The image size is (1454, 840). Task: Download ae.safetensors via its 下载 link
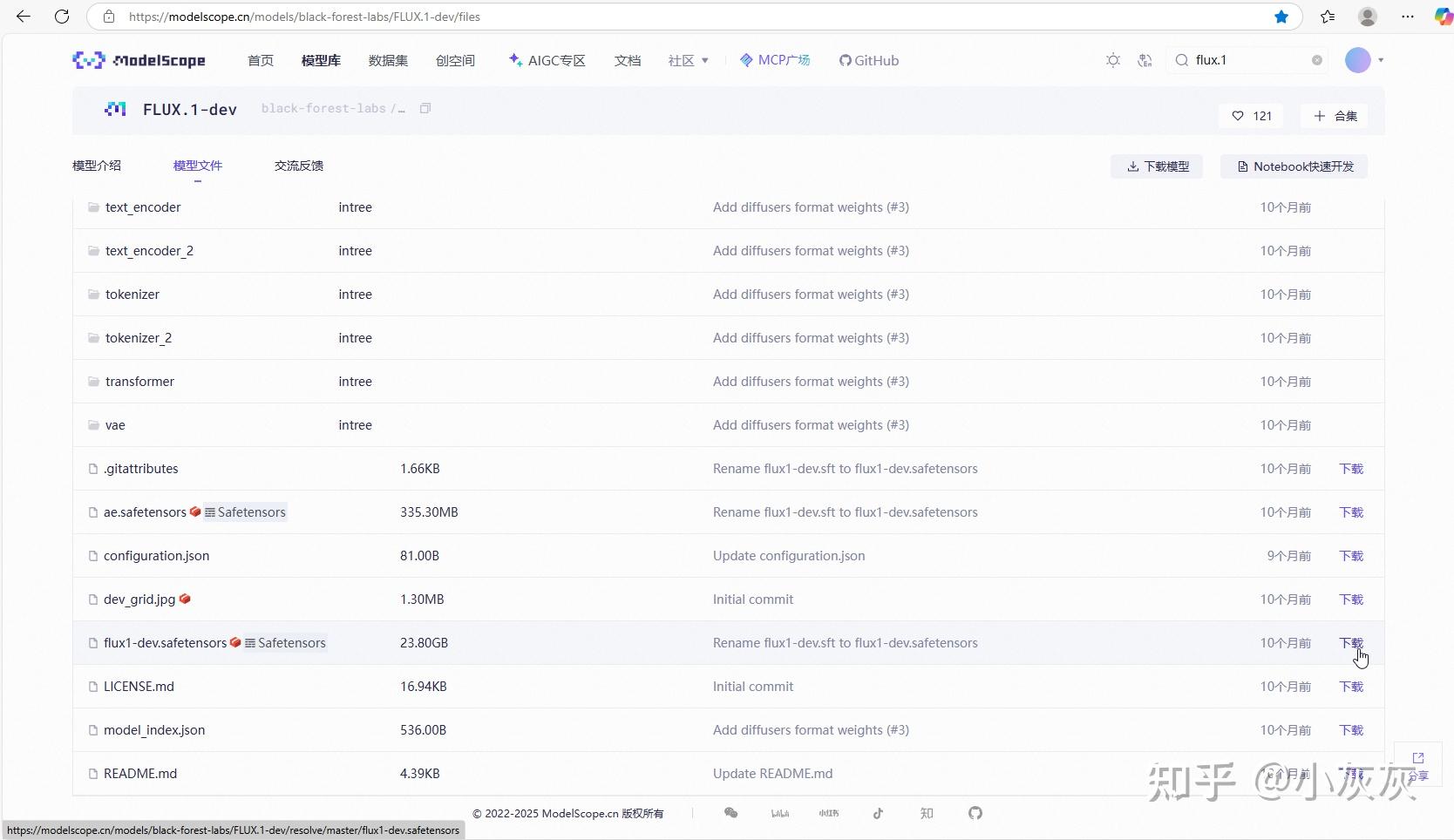click(x=1351, y=512)
